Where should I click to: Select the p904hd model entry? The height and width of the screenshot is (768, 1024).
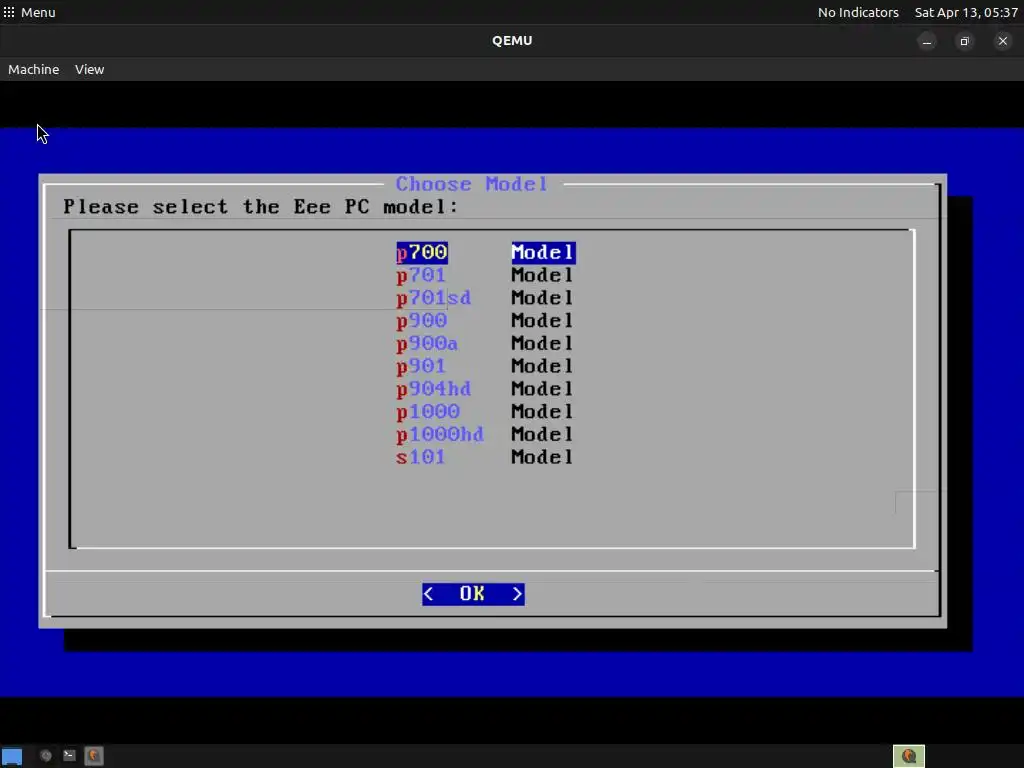(x=485, y=389)
